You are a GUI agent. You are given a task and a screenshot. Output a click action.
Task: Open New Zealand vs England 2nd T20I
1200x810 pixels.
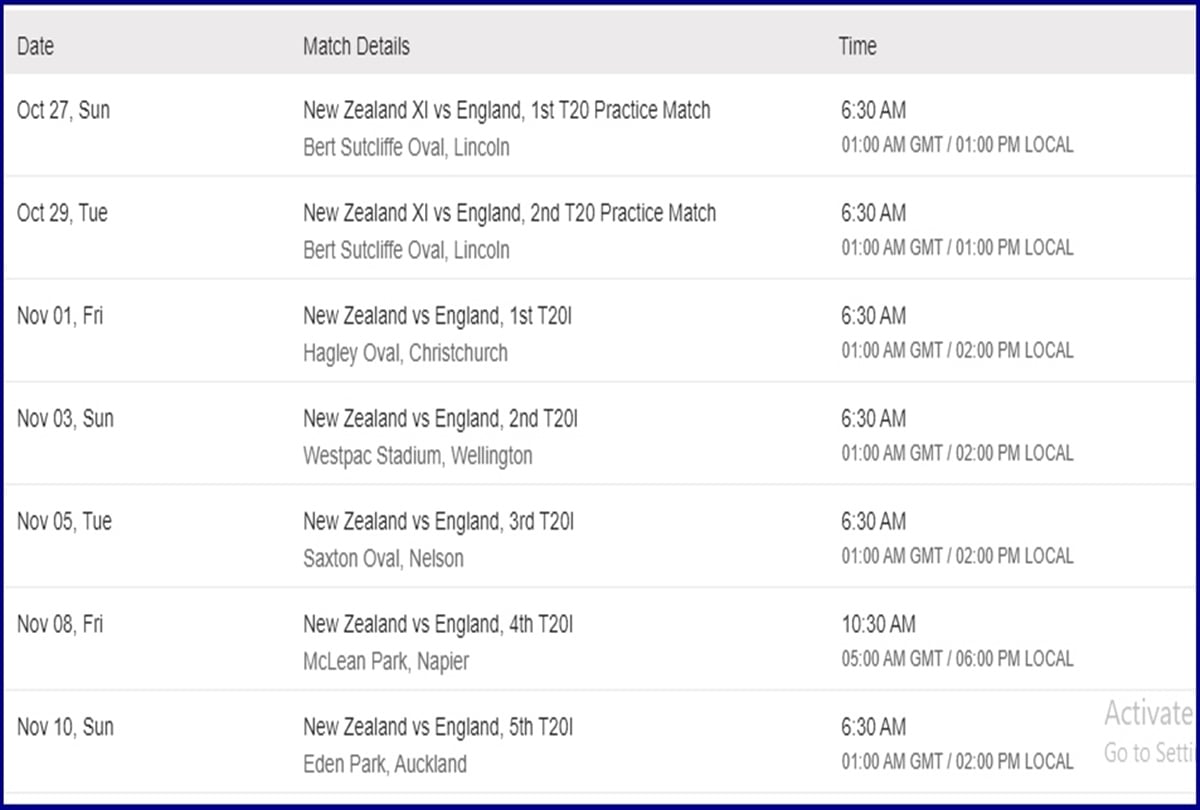point(440,419)
